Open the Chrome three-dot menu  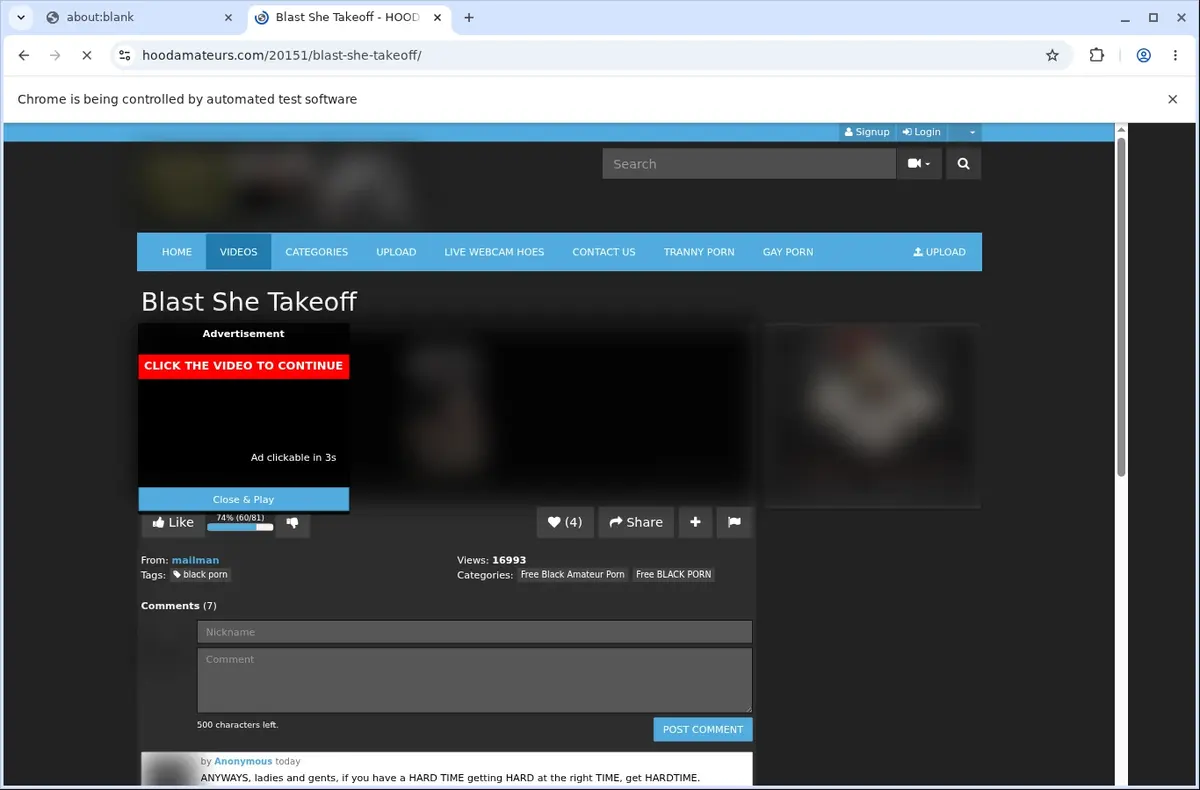1174,55
